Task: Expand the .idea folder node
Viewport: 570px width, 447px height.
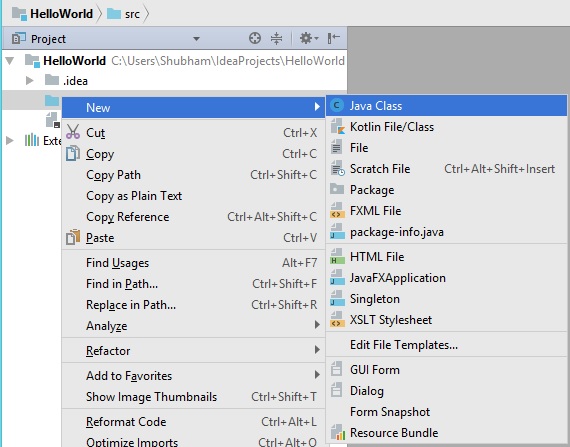Action: pos(30,81)
